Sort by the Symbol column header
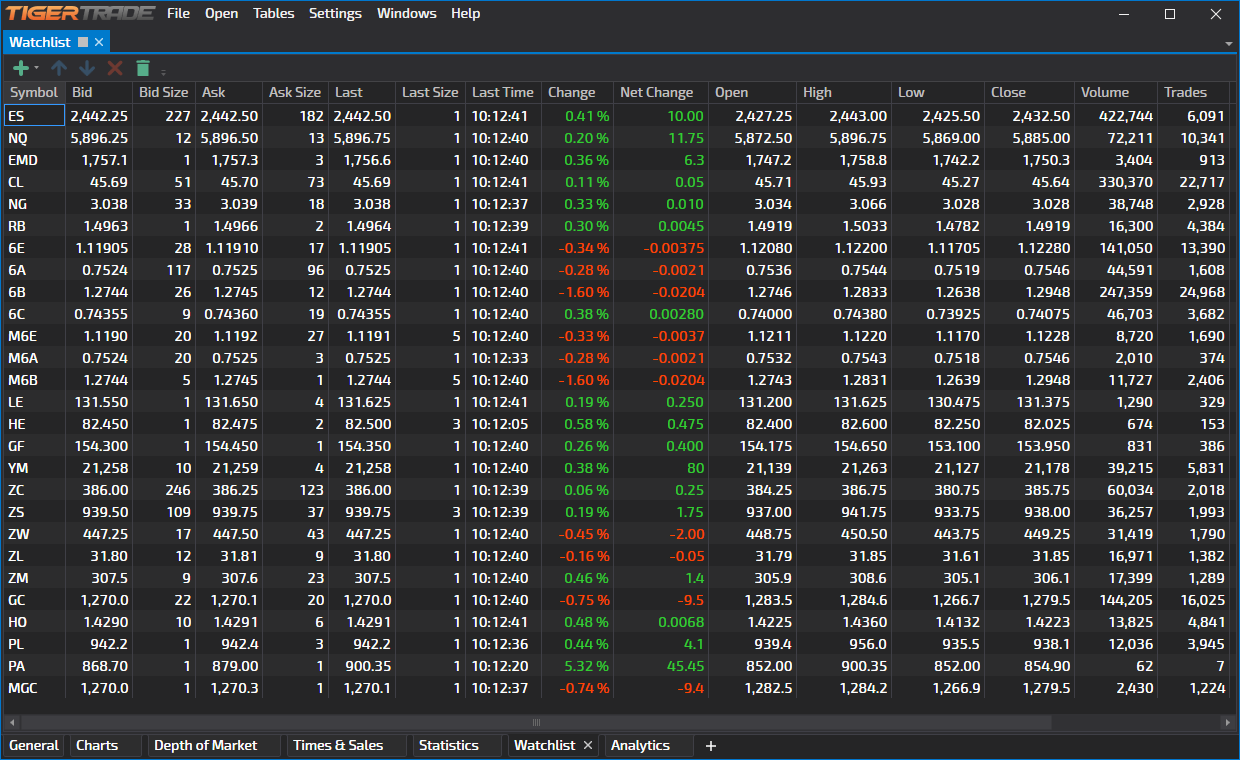Viewport: 1240px width, 760px height. tap(34, 92)
